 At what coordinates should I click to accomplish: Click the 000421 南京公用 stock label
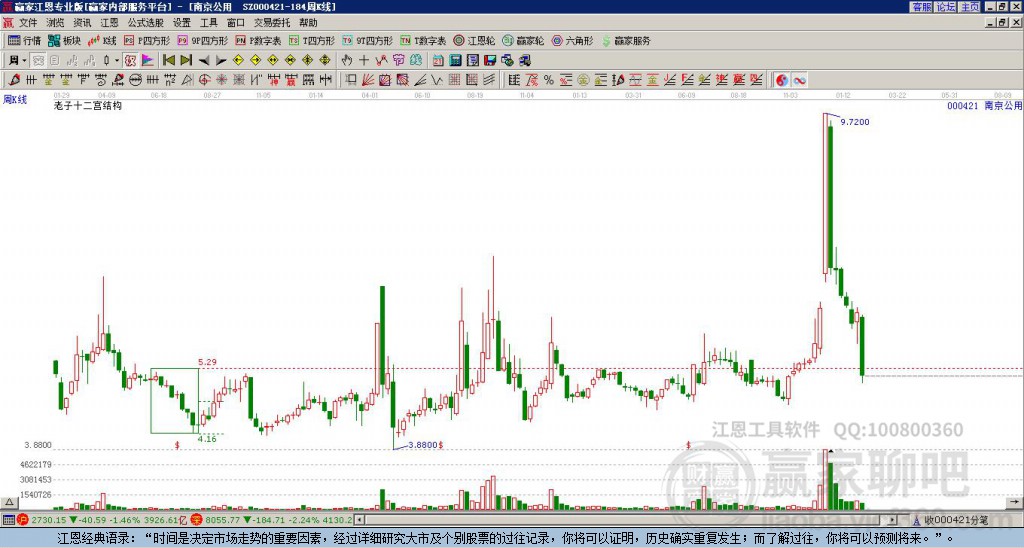pyautogui.click(x=984, y=106)
